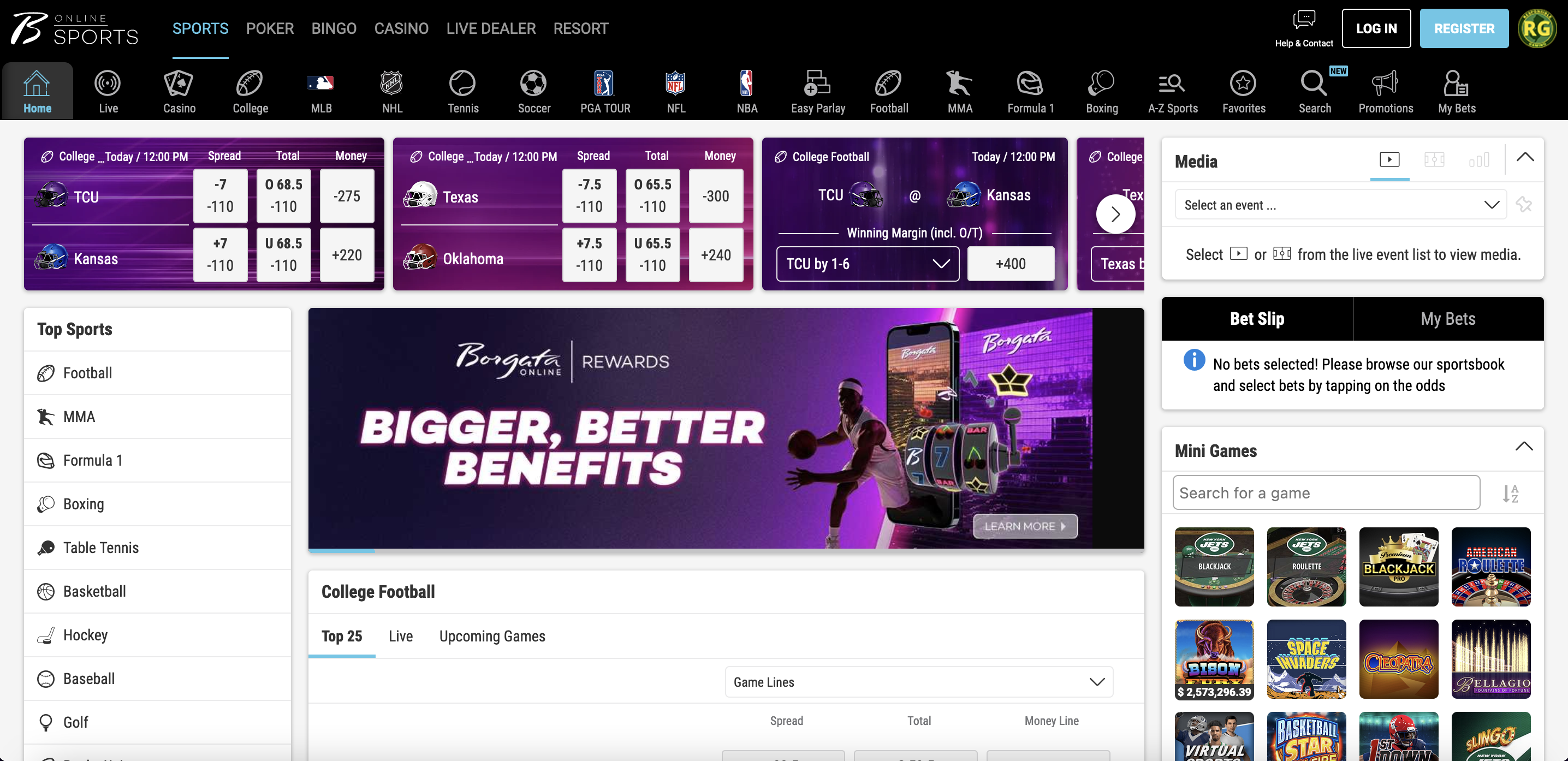Bet TCU moneyline -275
Image resolution: width=1568 pixels, height=761 pixels.
(x=347, y=196)
